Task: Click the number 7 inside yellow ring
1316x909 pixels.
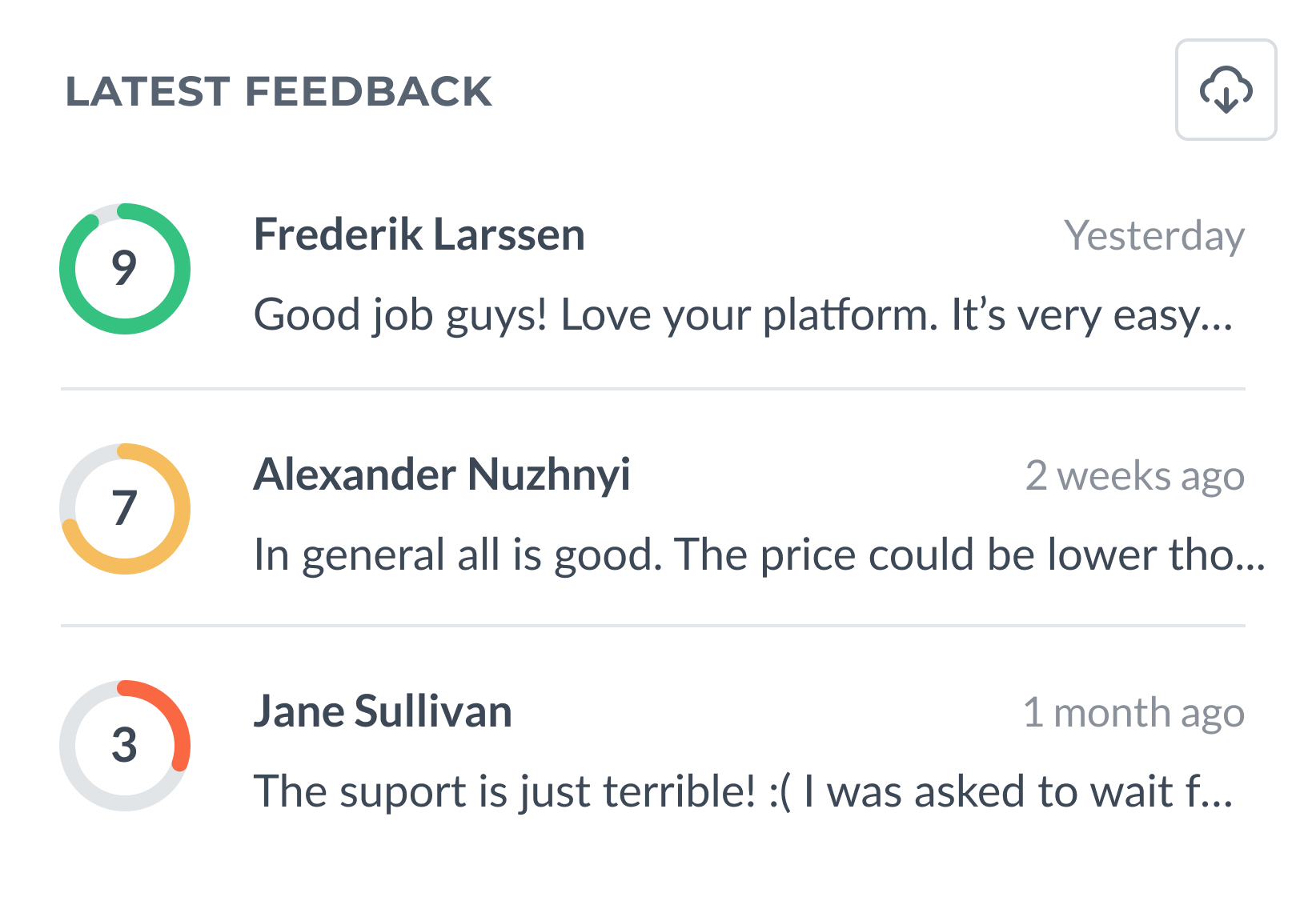Action: tap(124, 508)
